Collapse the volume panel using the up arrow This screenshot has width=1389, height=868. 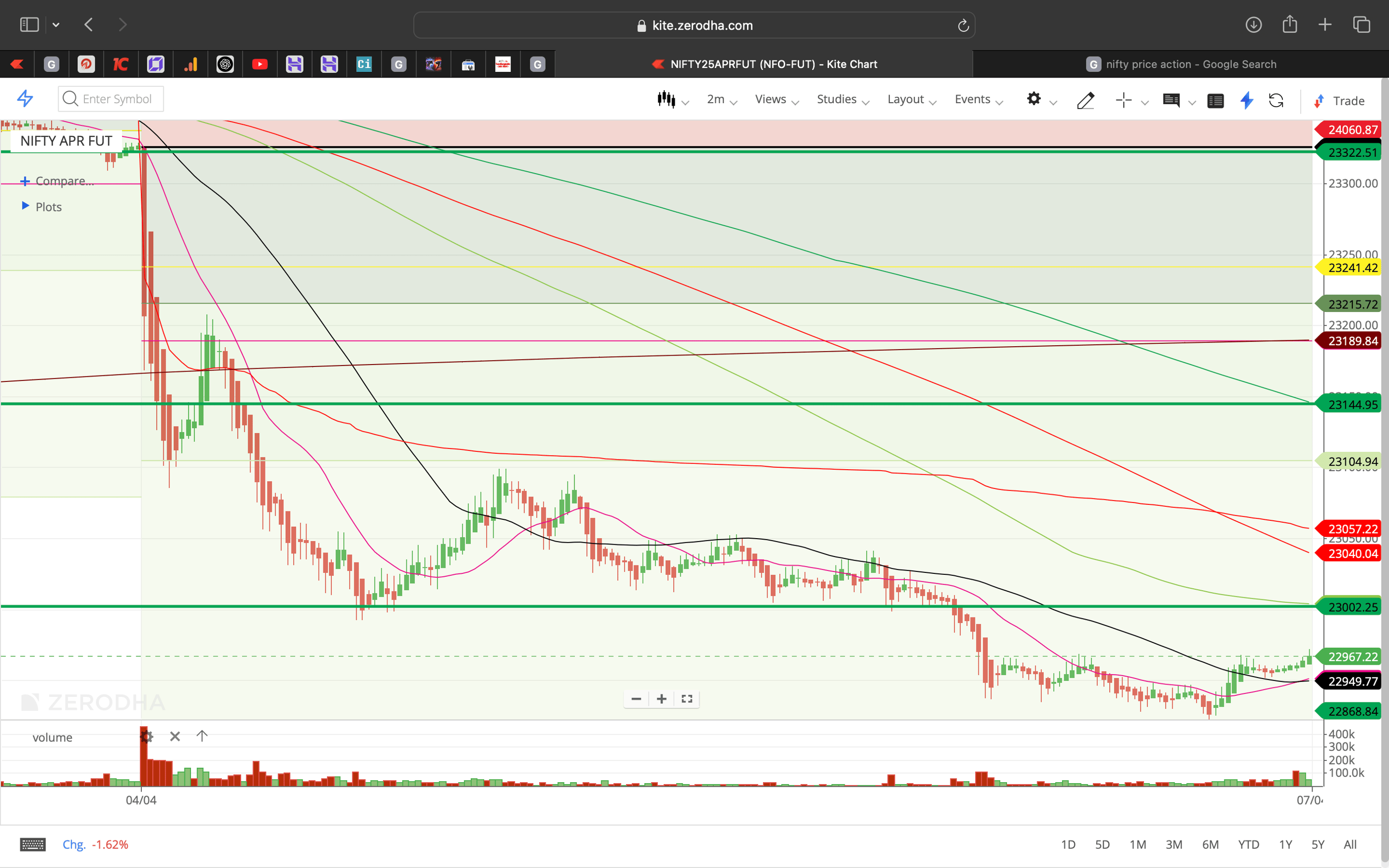(202, 736)
